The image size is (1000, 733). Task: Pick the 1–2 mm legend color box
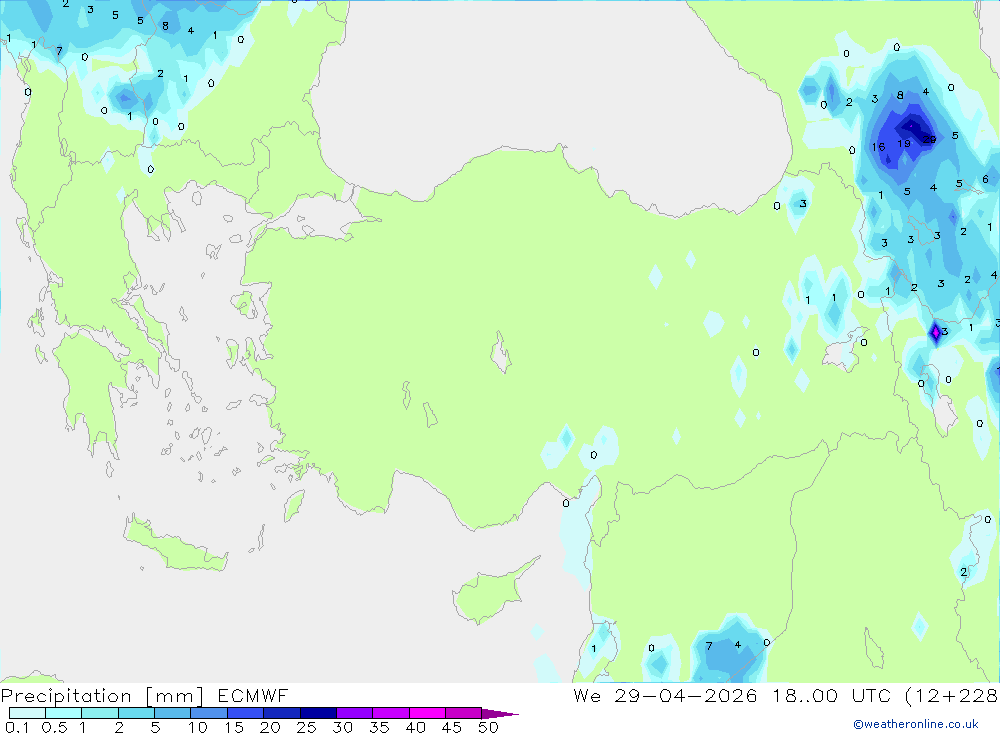99,713
